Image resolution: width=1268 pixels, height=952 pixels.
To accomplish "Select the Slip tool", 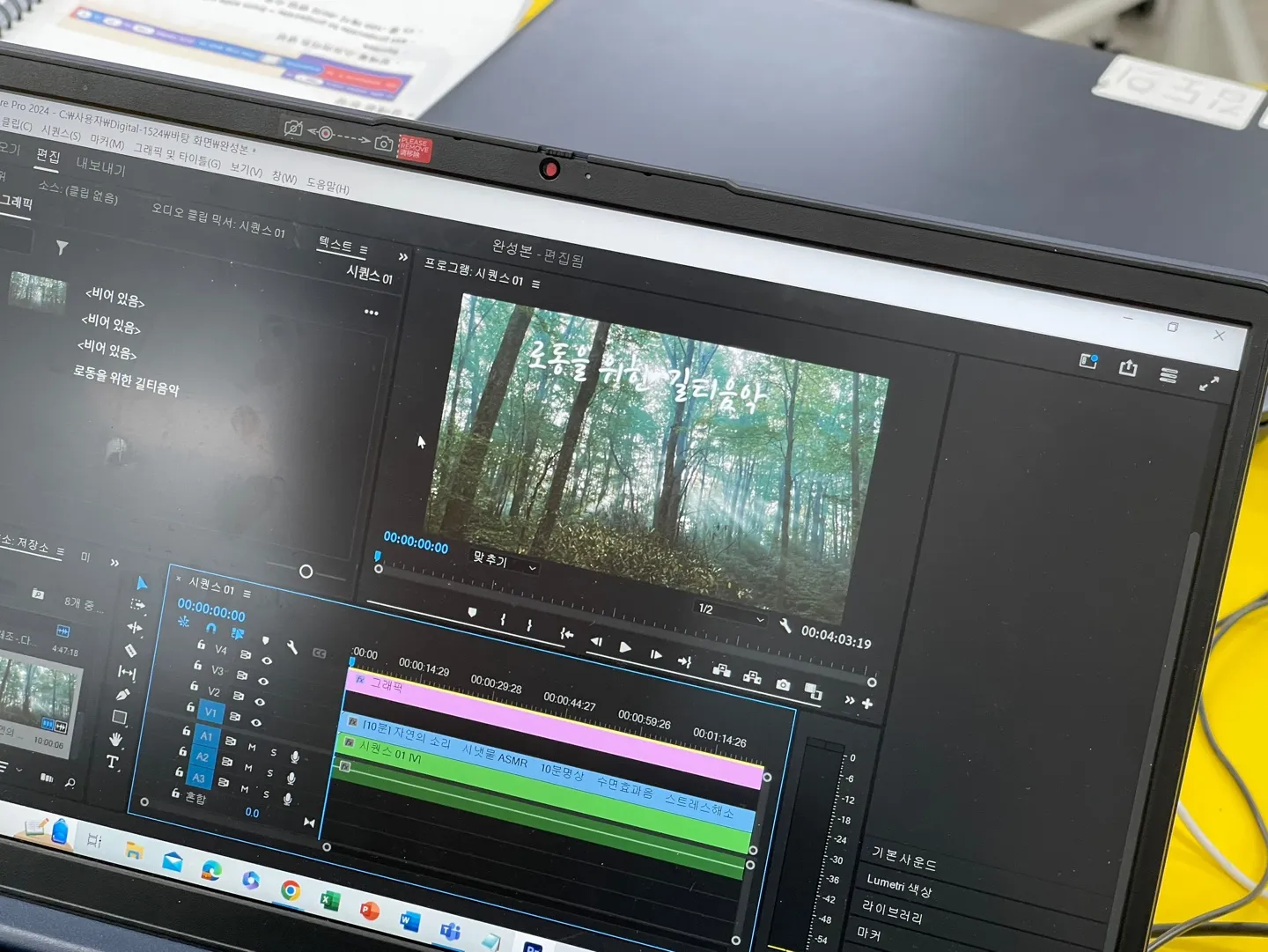I will (127, 673).
